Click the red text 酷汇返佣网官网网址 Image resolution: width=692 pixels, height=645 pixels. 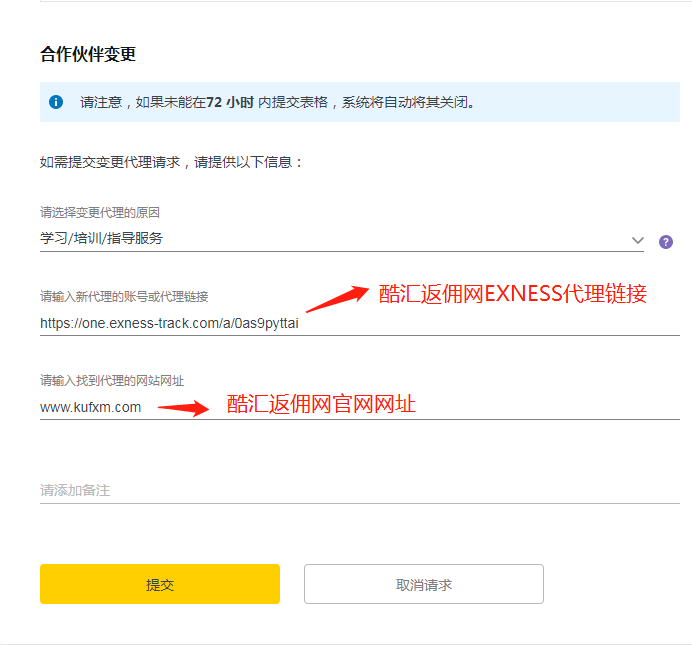(320, 404)
